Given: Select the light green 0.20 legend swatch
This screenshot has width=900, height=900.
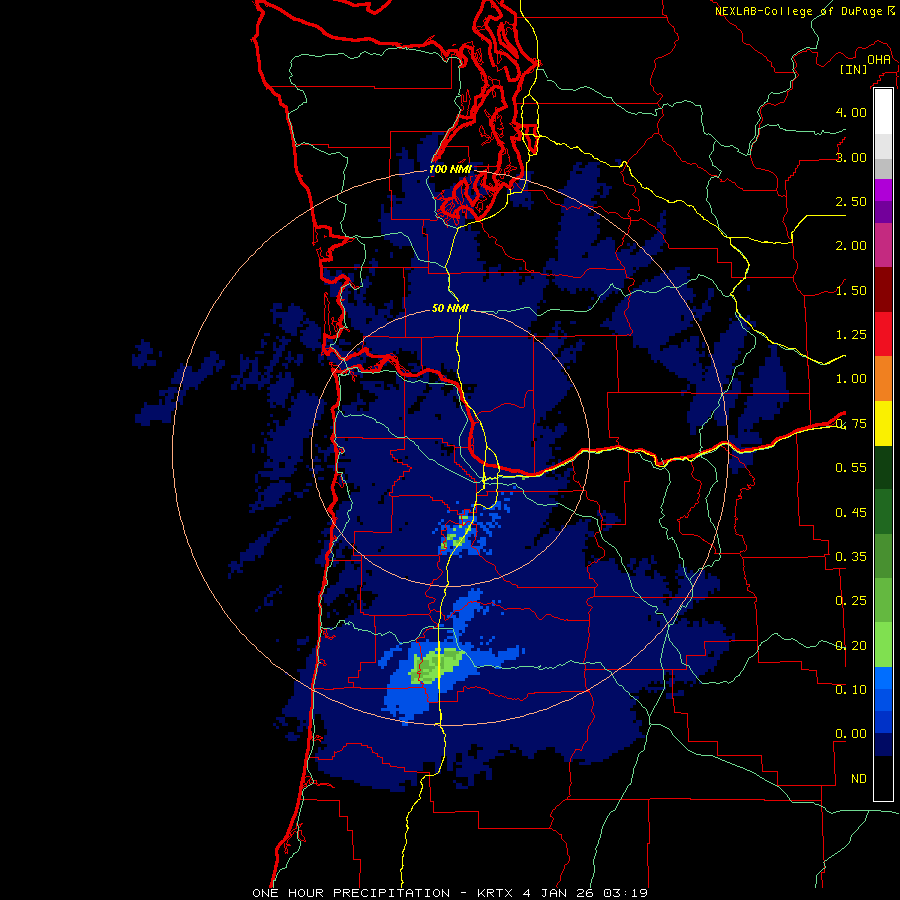Looking at the screenshot, I should pos(883,645).
